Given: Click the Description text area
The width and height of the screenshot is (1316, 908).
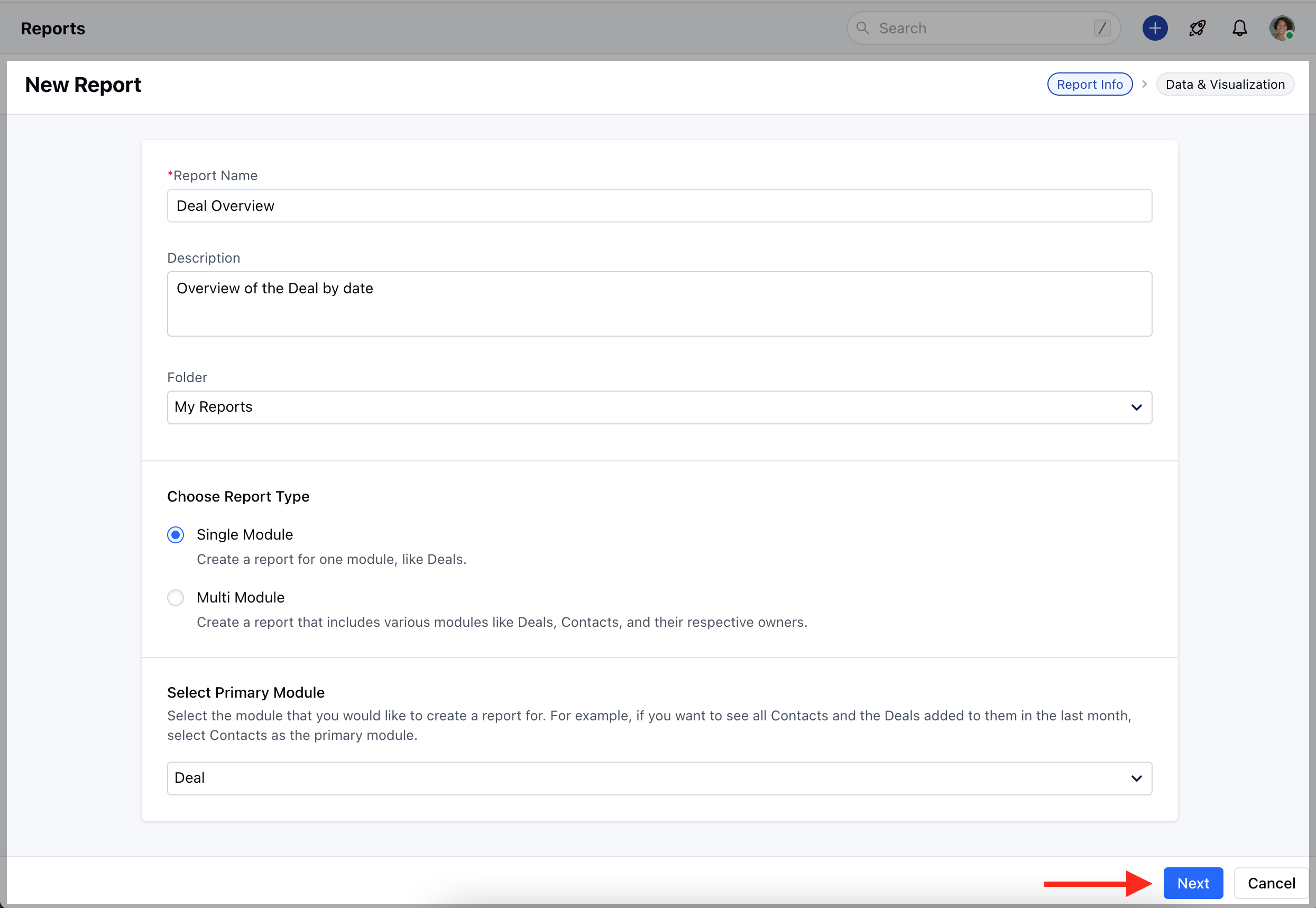Looking at the screenshot, I should click(x=659, y=304).
